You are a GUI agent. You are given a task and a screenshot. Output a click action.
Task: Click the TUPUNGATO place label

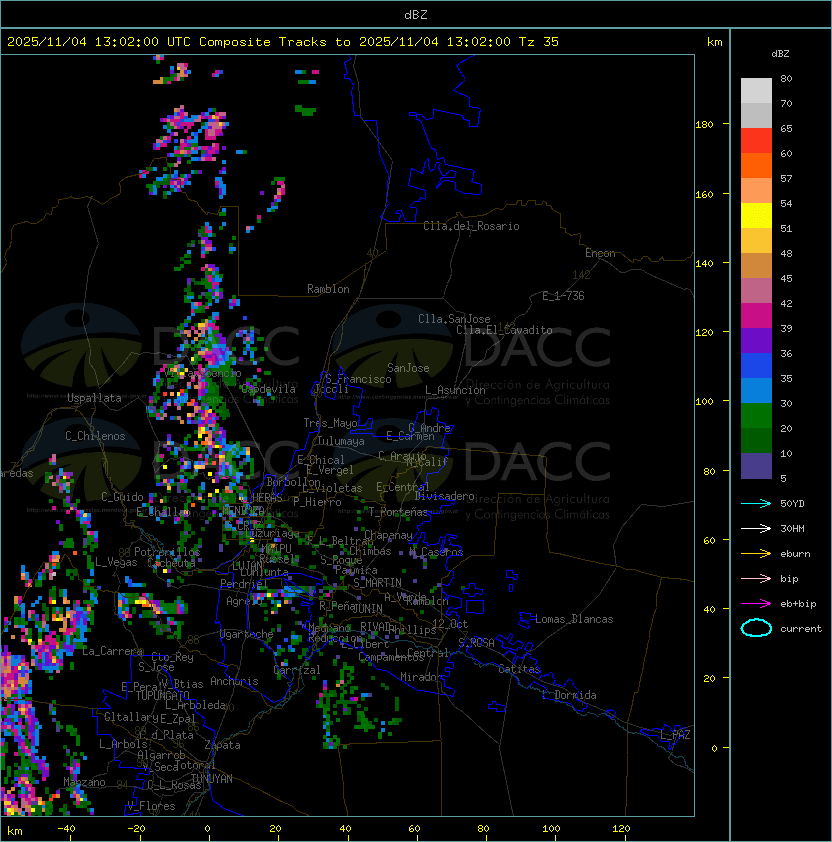[162, 695]
